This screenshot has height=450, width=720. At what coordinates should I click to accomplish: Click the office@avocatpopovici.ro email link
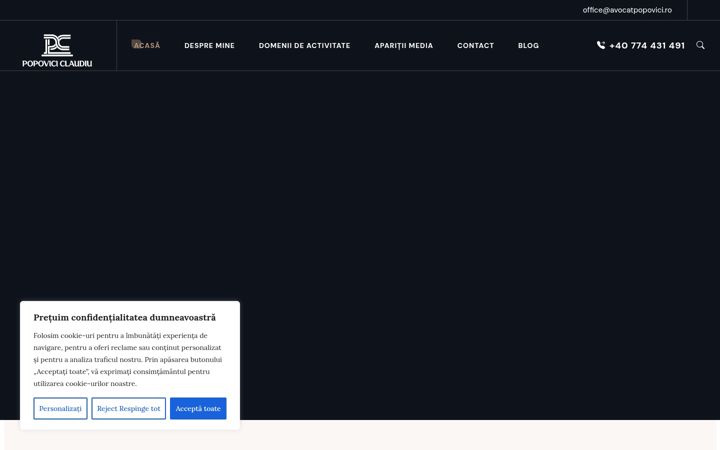click(627, 10)
